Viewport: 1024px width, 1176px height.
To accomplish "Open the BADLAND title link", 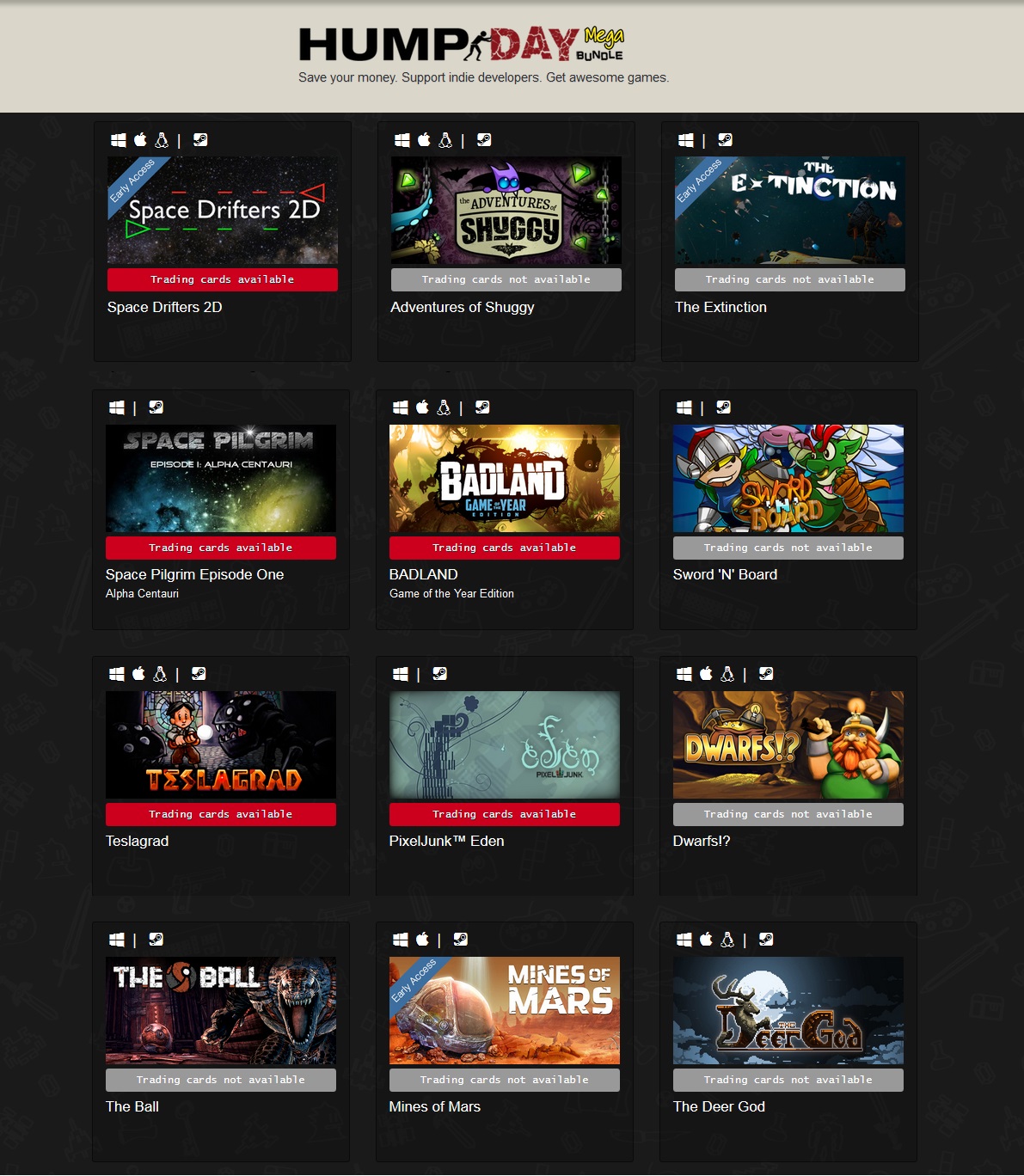I will coord(424,574).
